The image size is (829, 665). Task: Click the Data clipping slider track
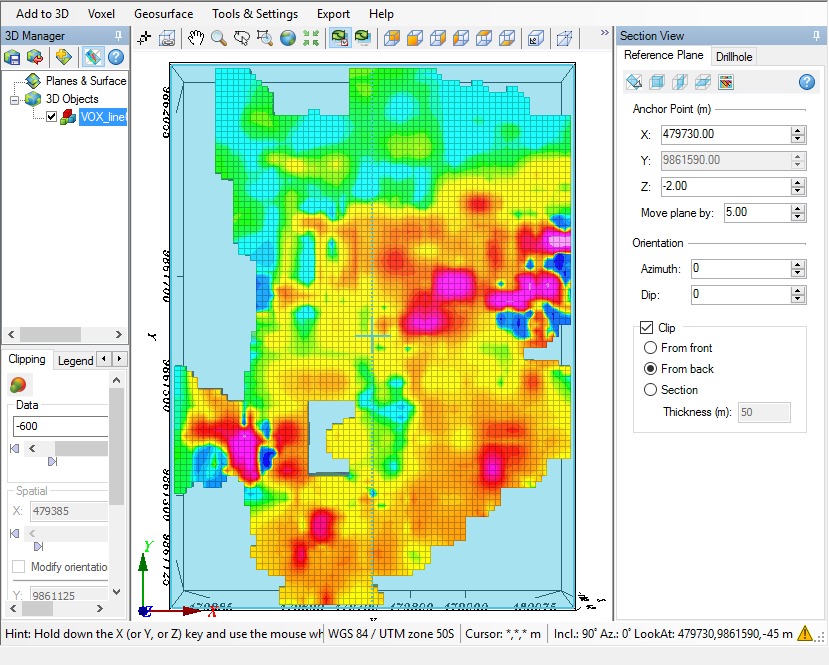pyautogui.click(x=80, y=449)
